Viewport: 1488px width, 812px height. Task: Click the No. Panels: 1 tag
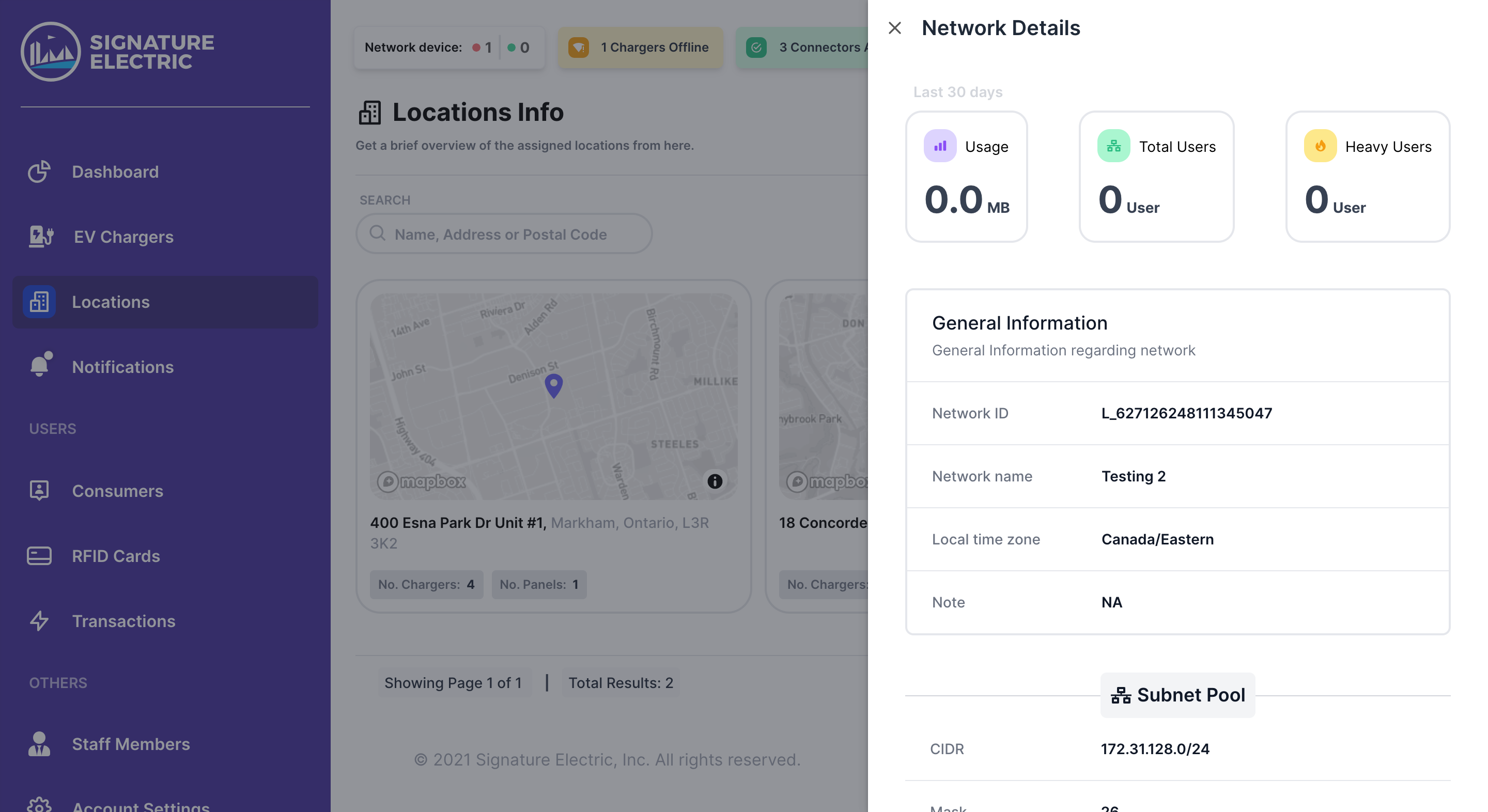(539, 584)
